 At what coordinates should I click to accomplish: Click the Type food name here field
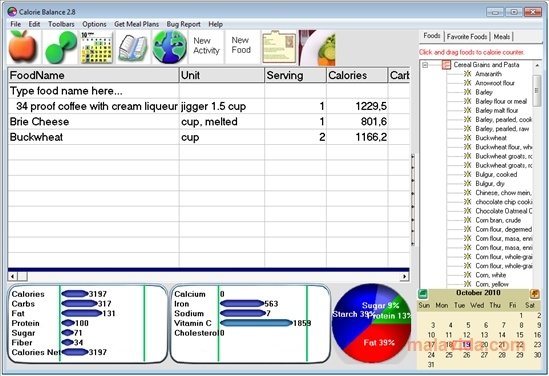point(93,91)
